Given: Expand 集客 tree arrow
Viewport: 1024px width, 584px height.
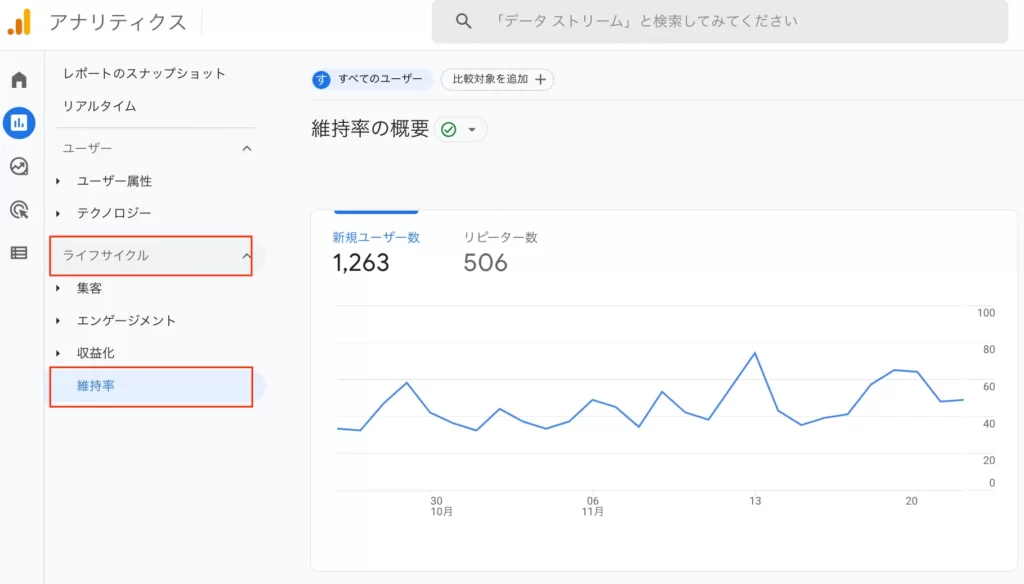Looking at the screenshot, I should point(58,288).
